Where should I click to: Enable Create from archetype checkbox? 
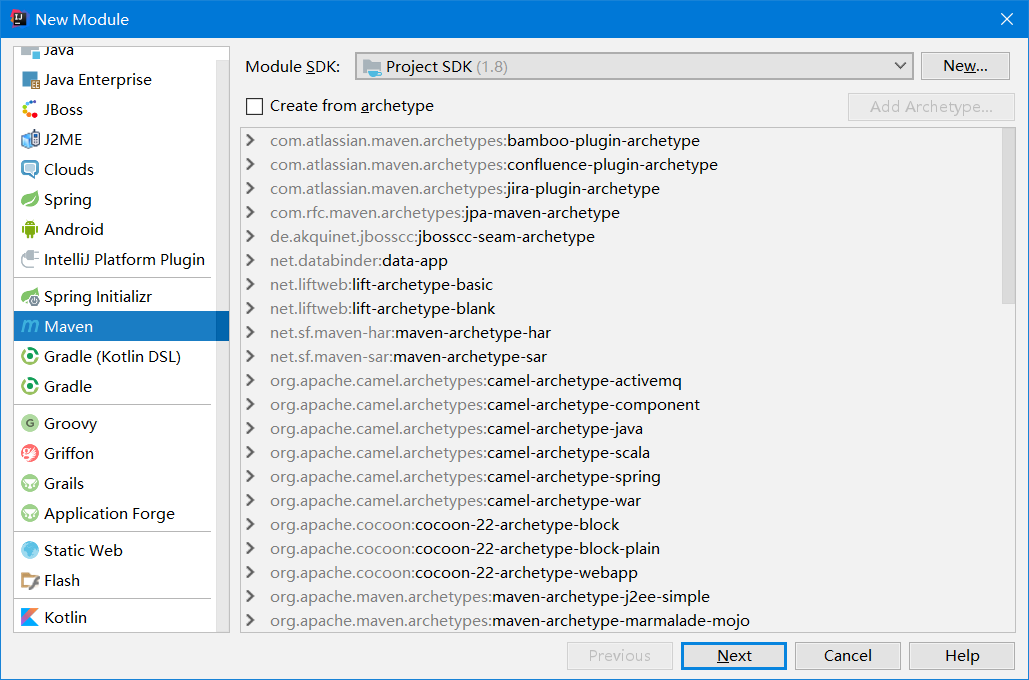point(255,106)
